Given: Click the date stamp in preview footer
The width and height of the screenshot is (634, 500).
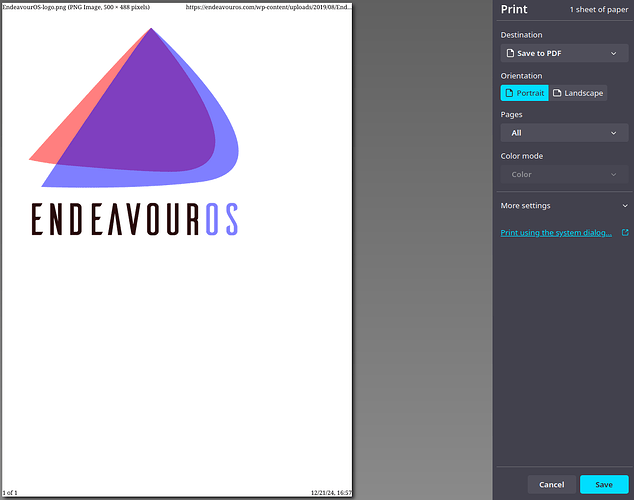Looking at the screenshot, I should click(x=331, y=493).
